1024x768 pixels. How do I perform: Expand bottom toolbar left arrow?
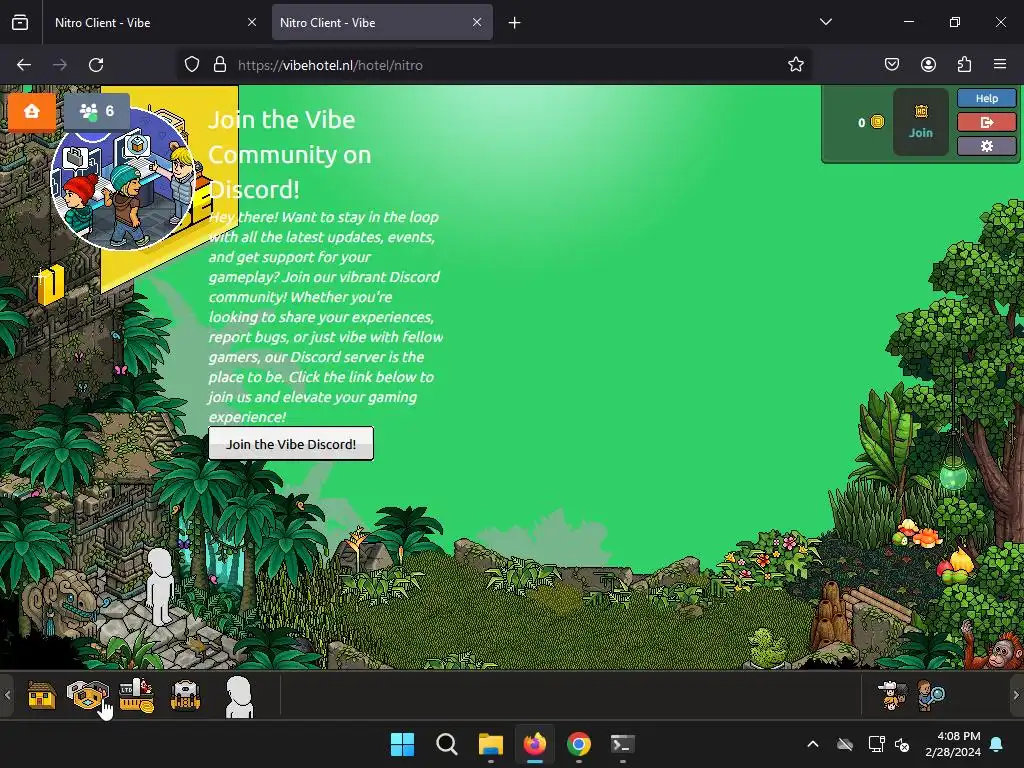coord(7,696)
